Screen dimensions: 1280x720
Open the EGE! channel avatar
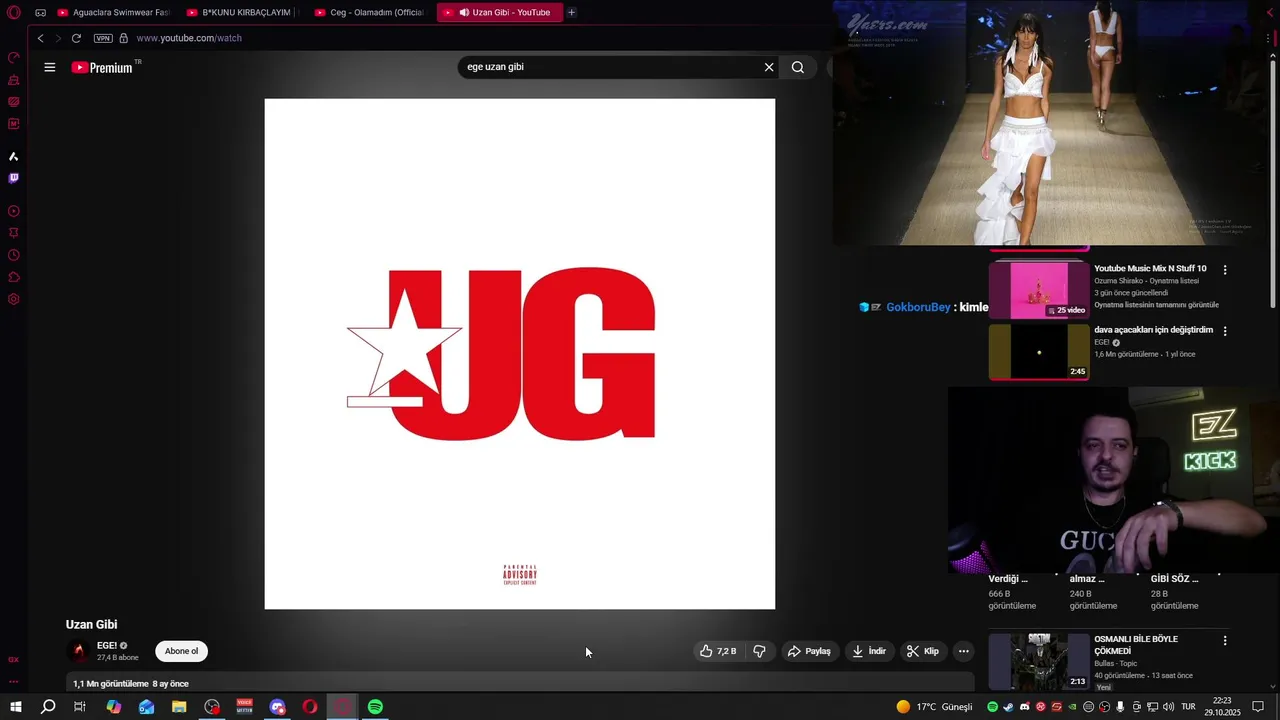point(79,651)
